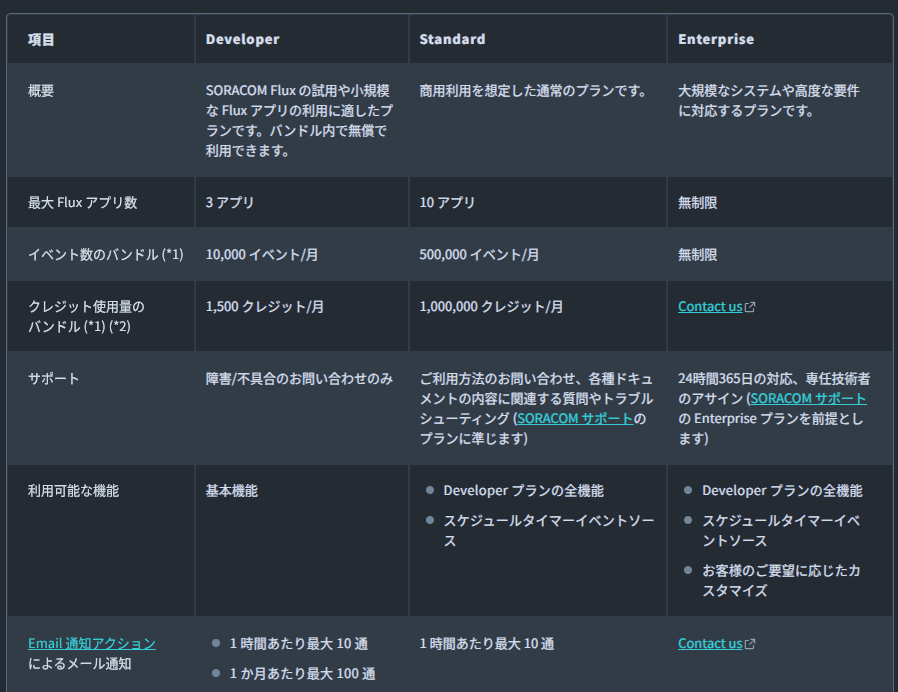The image size is (898, 692).
Task: Select the 3 アプリ cell
Action: (x=230, y=202)
